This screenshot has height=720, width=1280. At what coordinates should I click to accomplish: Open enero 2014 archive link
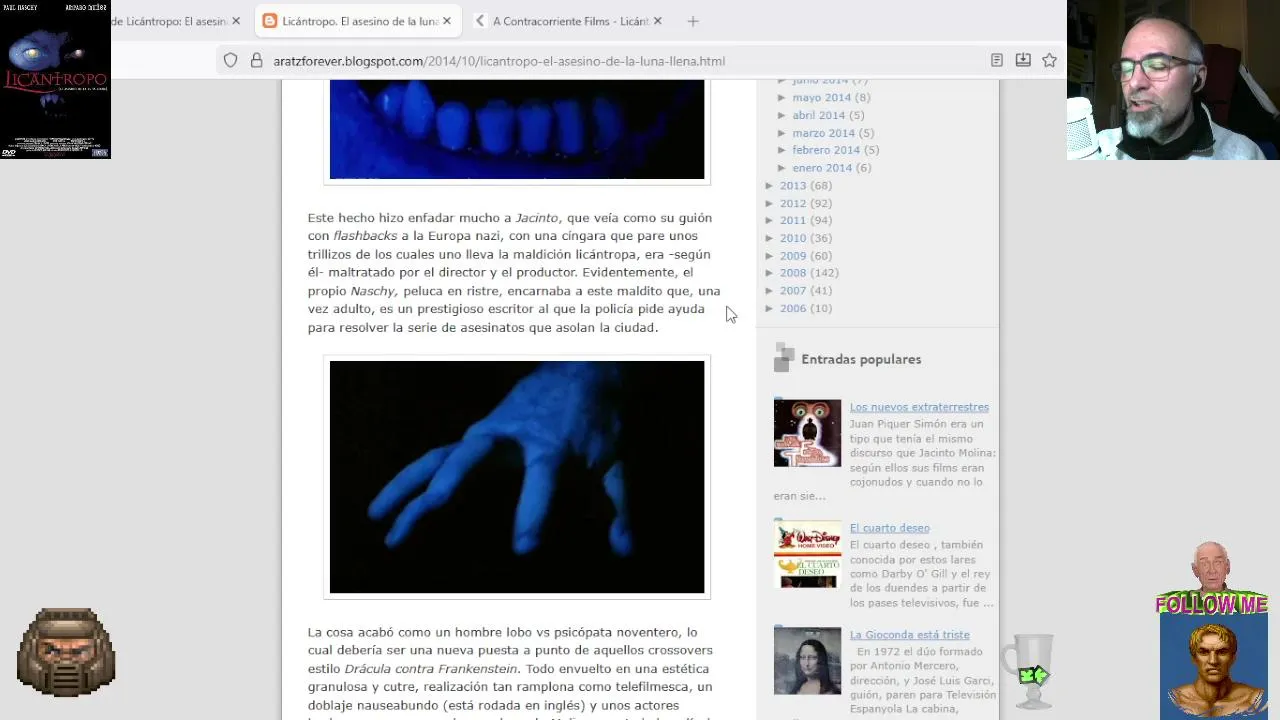coord(822,168)
